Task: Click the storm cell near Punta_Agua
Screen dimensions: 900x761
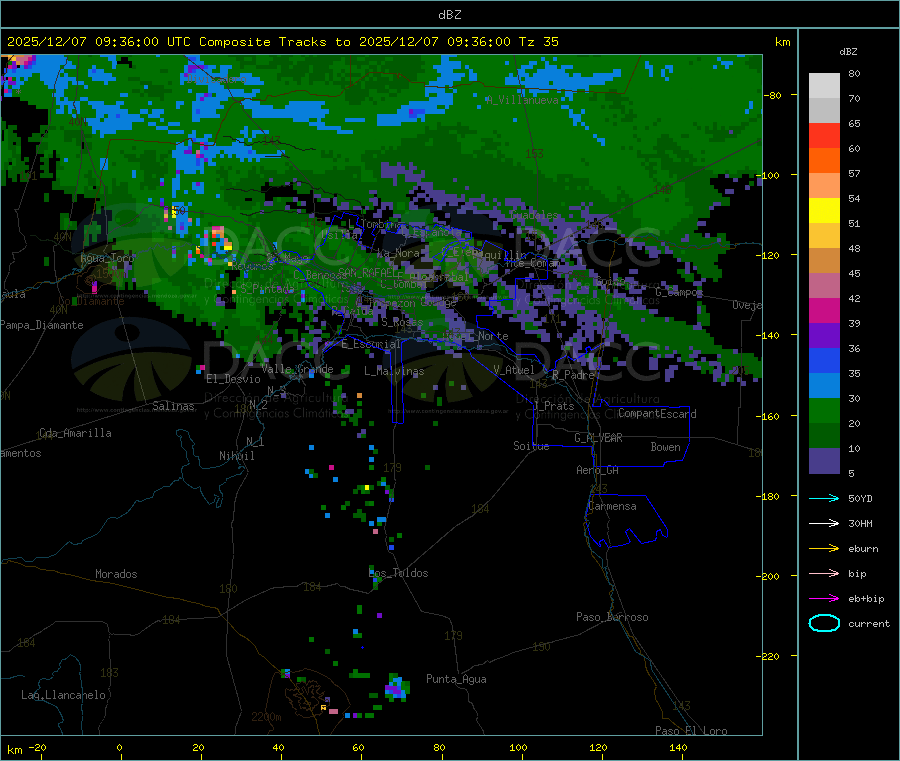Action: click(397, 688)
